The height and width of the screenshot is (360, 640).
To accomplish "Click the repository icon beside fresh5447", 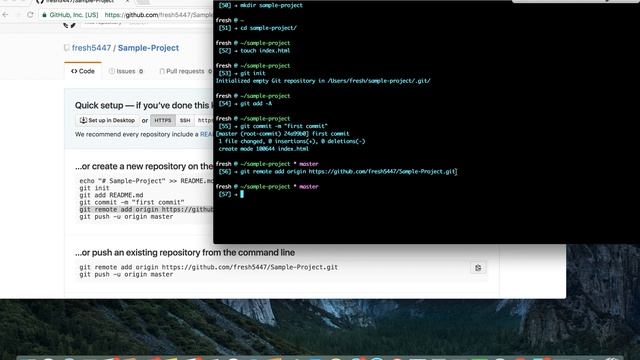I will tap(67, 48).
